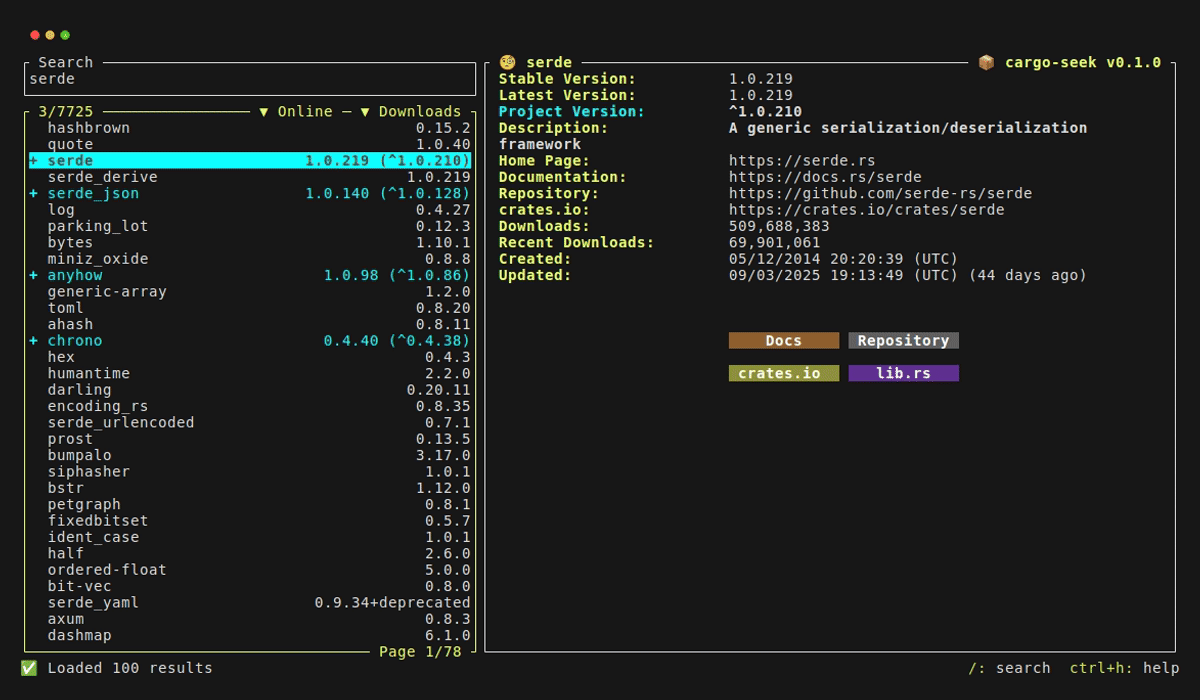Click the green maximize window dot
This screenshot has height=700, width=1200.
tap(65, 35)
